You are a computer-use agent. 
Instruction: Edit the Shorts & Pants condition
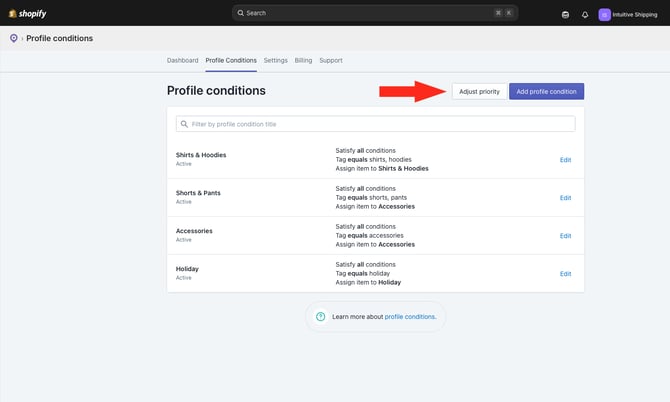565,198
